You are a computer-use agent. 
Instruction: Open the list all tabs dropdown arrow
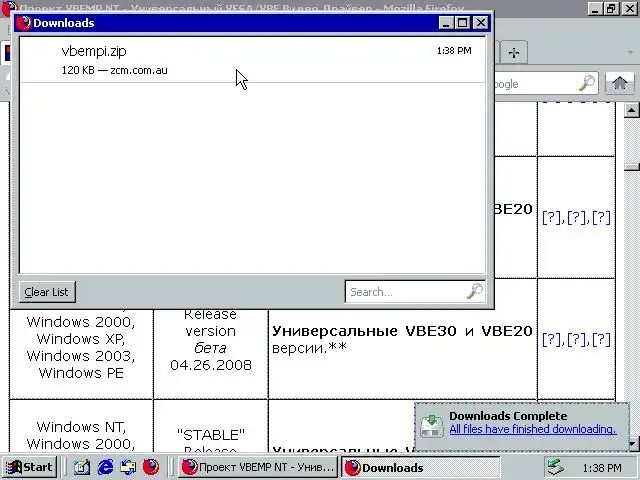631,53
